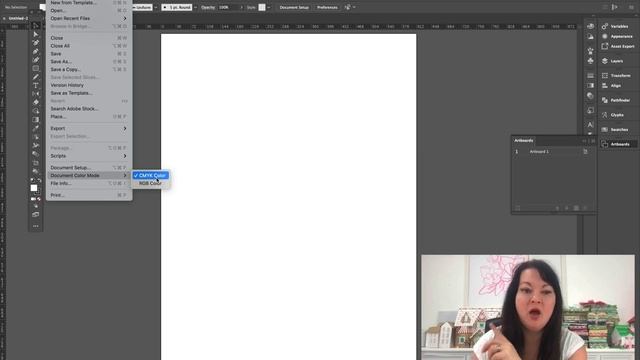
Task: Click the white Fill color swatch in toolbar
Action: click(34, 188)
